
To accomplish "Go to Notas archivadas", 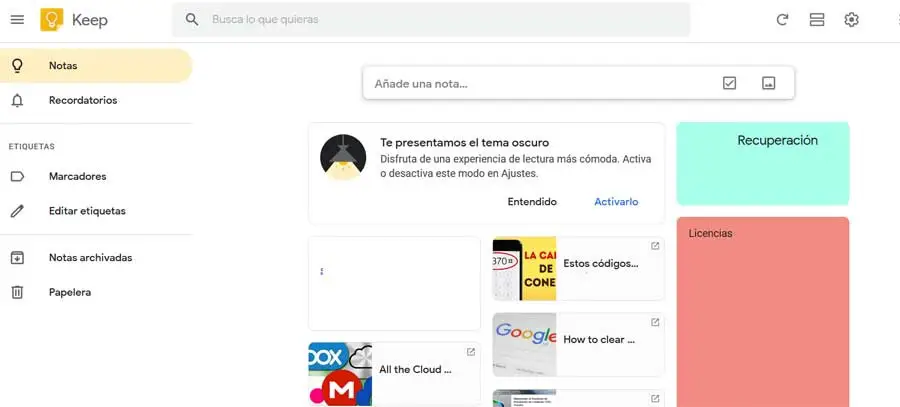I will click(x=96, y=258).
